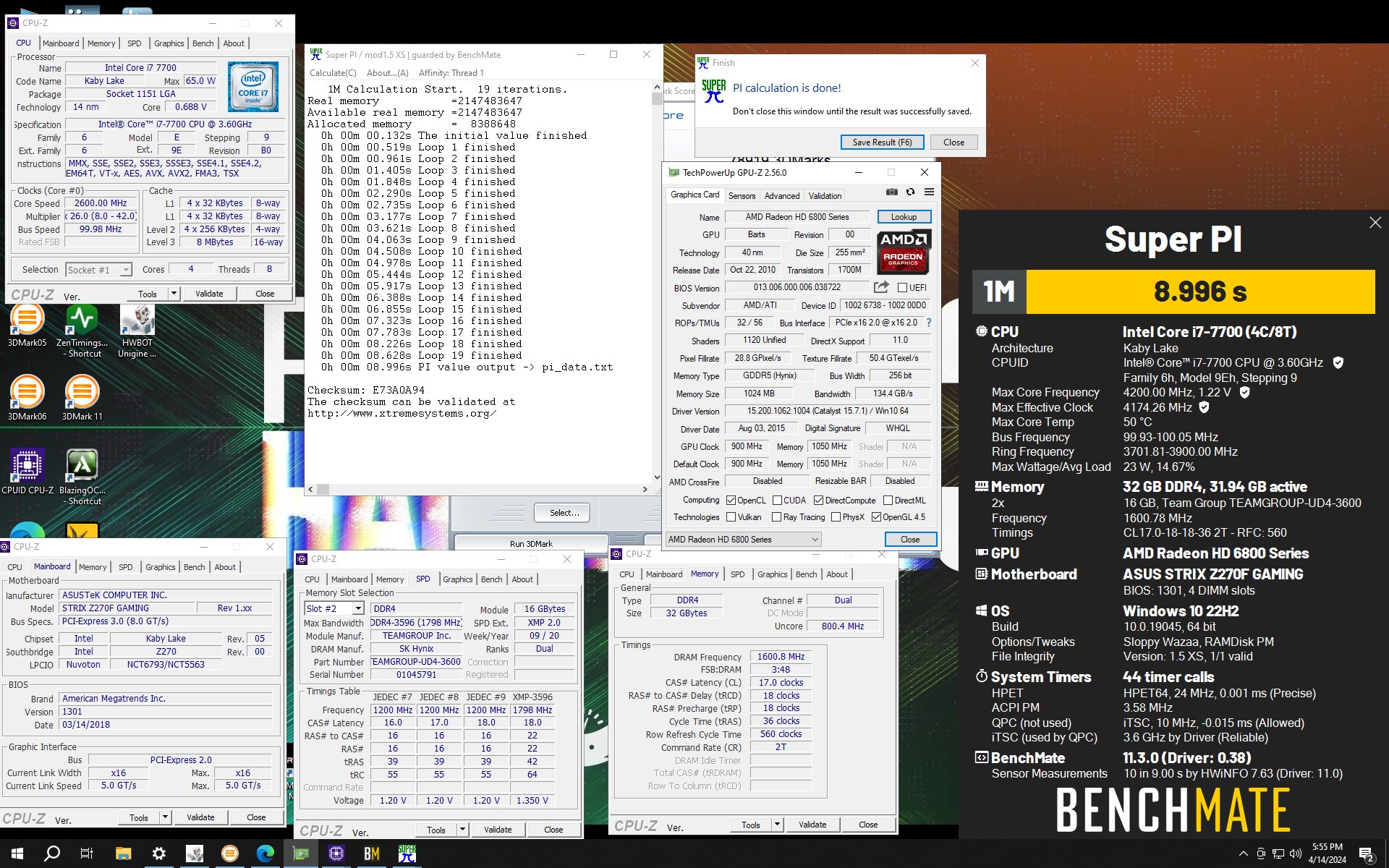Open Calculate menu in Super PI

(x=333, y=73)
